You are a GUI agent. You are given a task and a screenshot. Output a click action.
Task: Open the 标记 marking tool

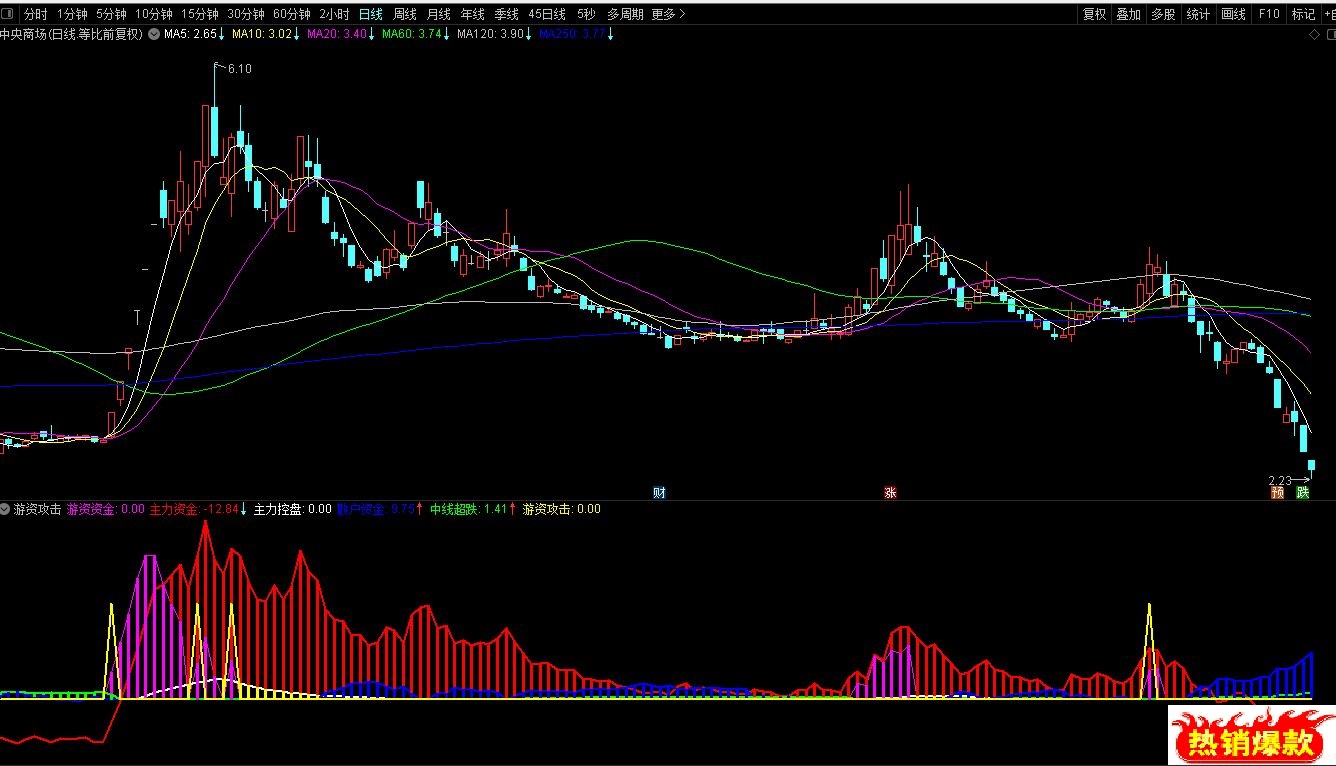[x=1303, y=14]
